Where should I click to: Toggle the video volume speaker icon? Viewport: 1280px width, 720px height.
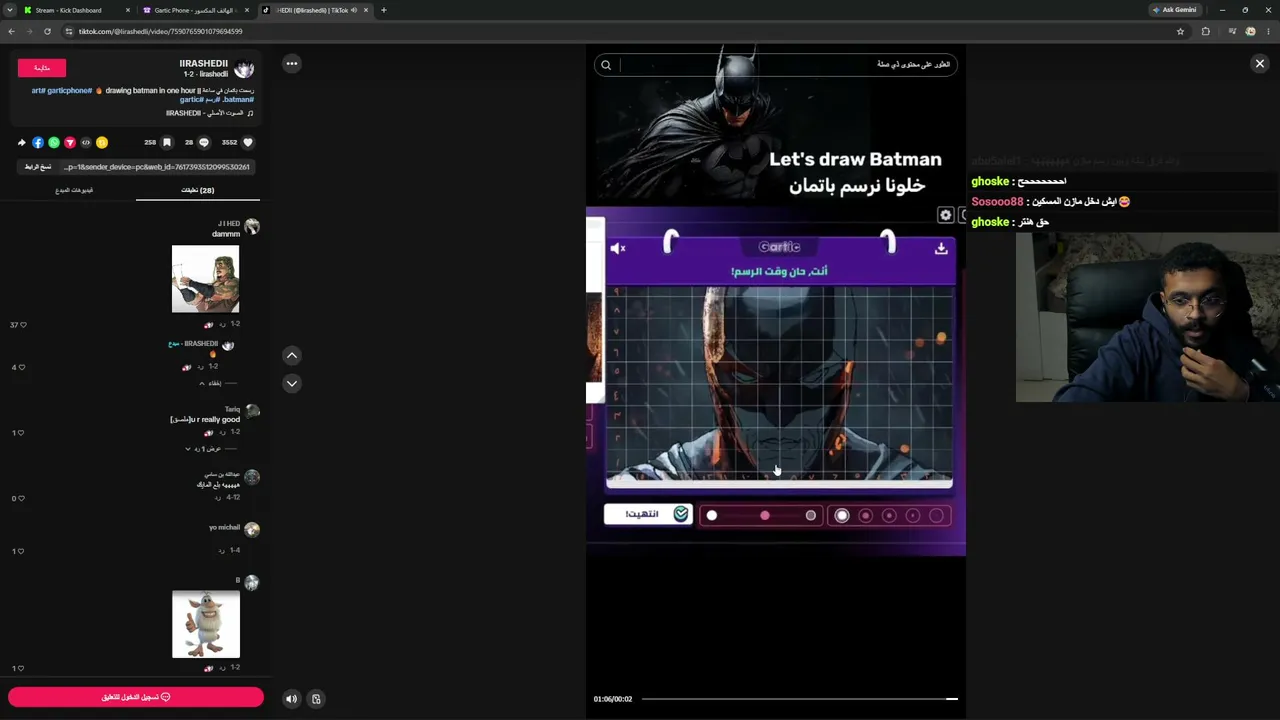tap(291, 699)
